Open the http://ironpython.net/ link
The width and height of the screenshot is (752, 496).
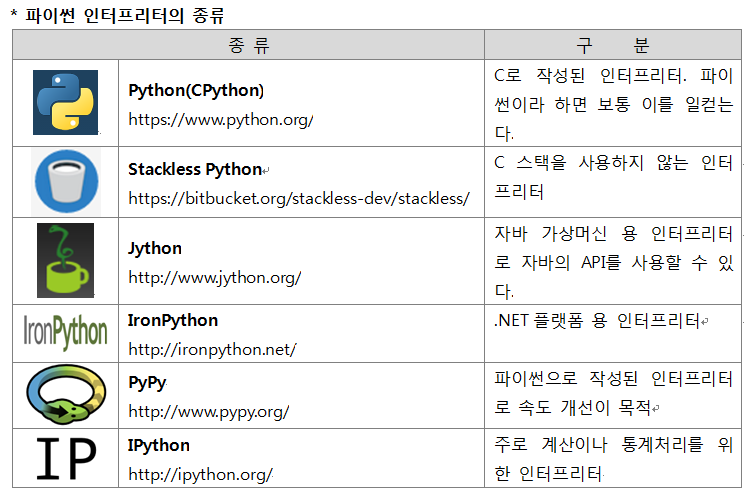pyautogui.click(x=212, y=349)
